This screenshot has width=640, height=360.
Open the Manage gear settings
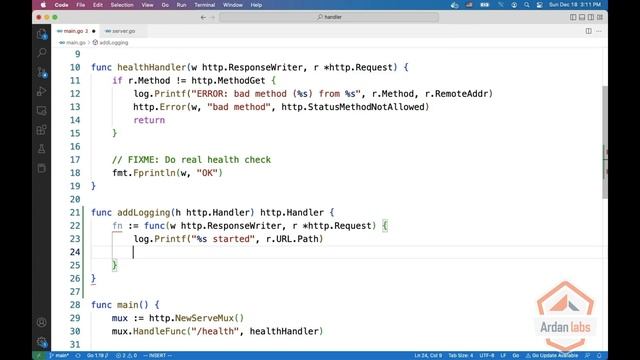tap(42, 342)
